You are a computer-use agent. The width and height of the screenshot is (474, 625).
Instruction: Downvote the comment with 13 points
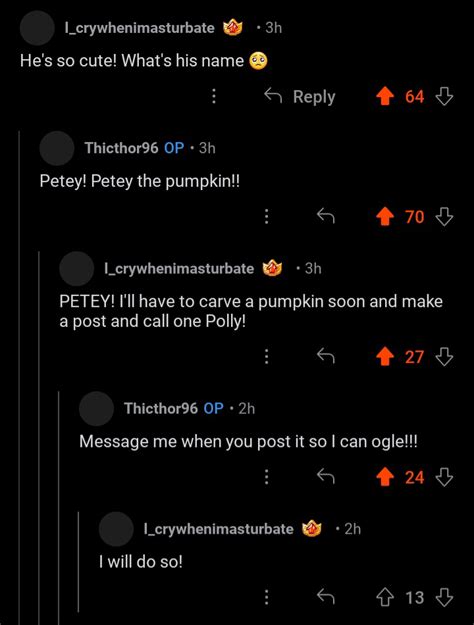click(x=444, y=597)
